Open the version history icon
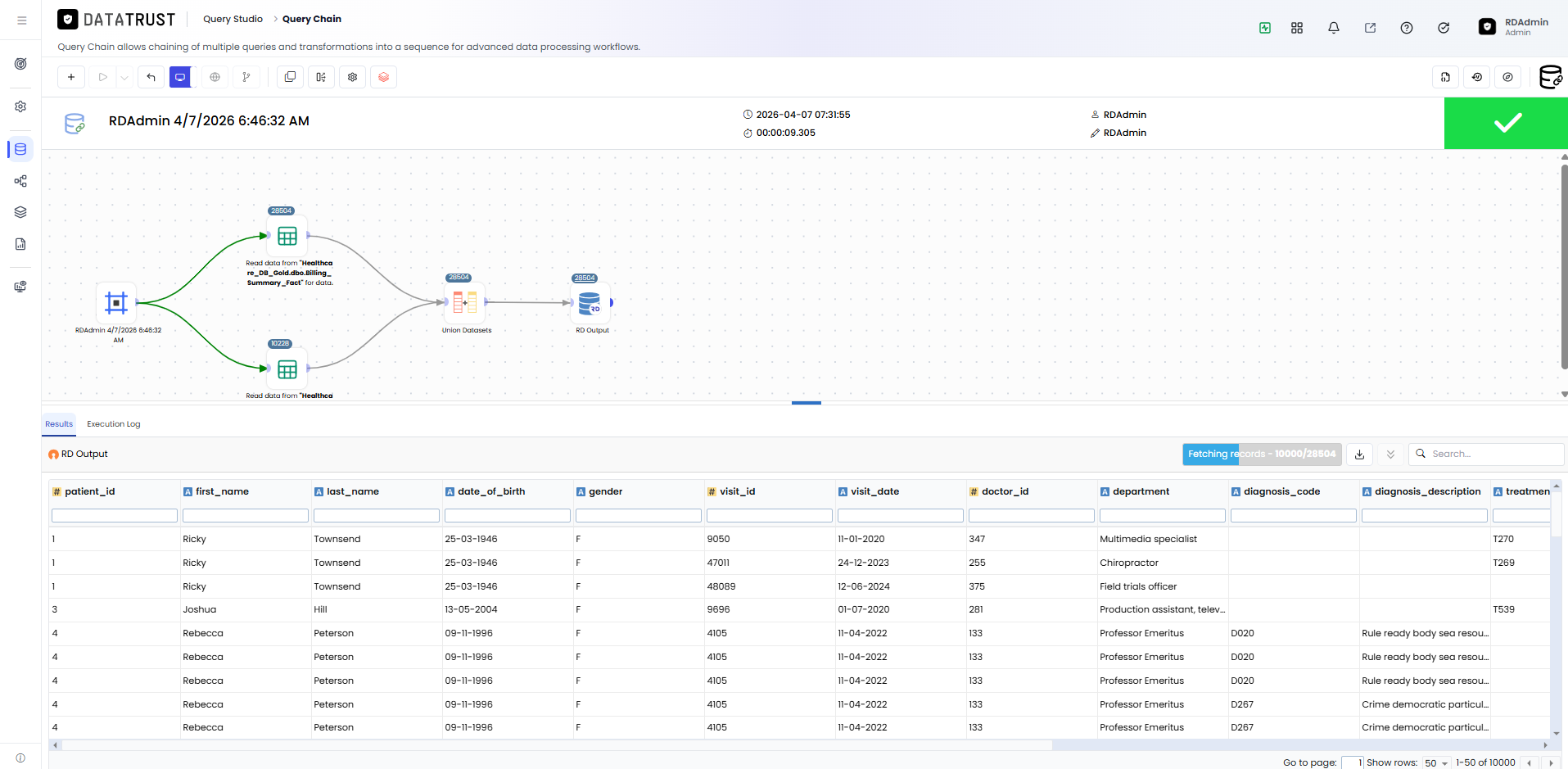This screenshot has width=1568, height=769. 1476,77
